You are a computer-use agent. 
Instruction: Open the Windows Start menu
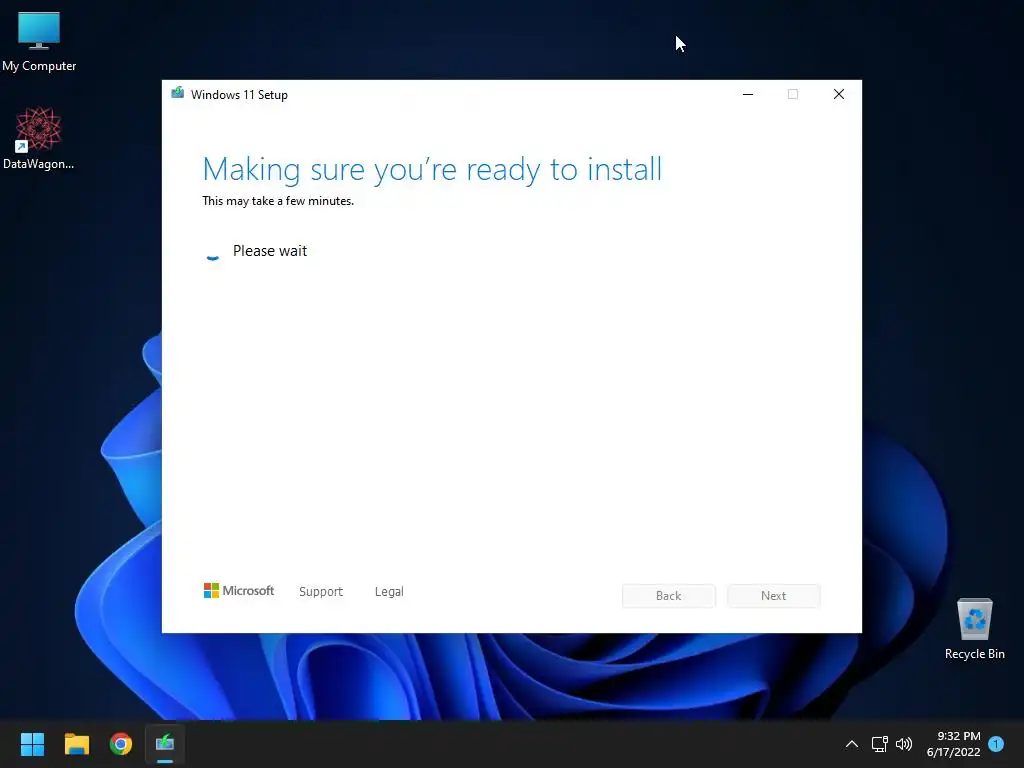pyautogui.click(x=32, y=743)
